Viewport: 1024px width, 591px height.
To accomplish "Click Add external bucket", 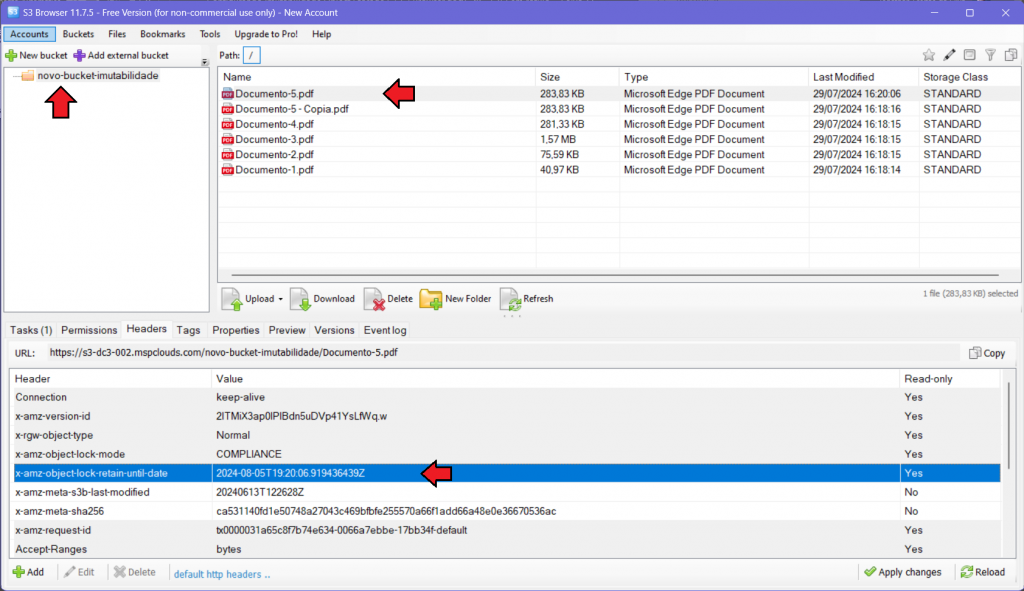I will pyautogui.click(x=121, y=56).
